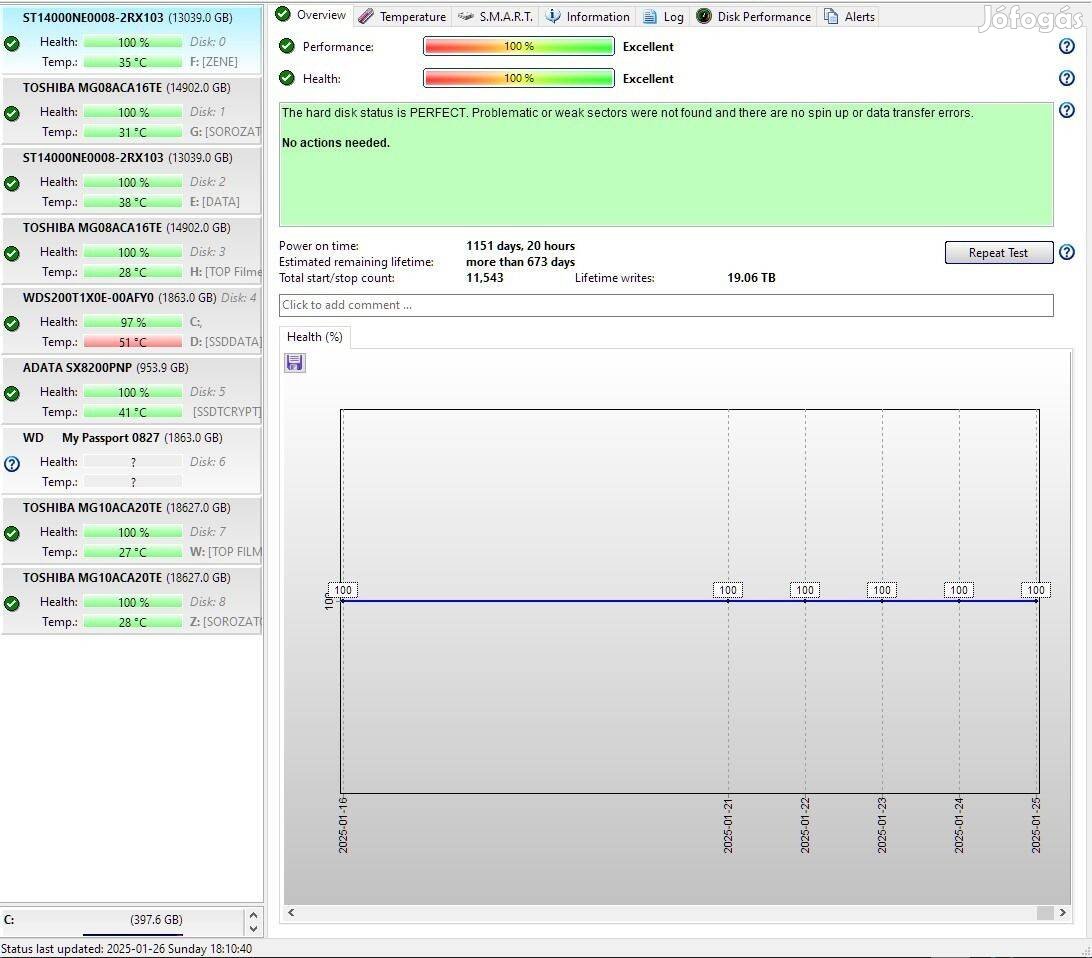Select the WD My Passport 0827 entry
The height and width of the screenshot is (958, 1092).
131,460
